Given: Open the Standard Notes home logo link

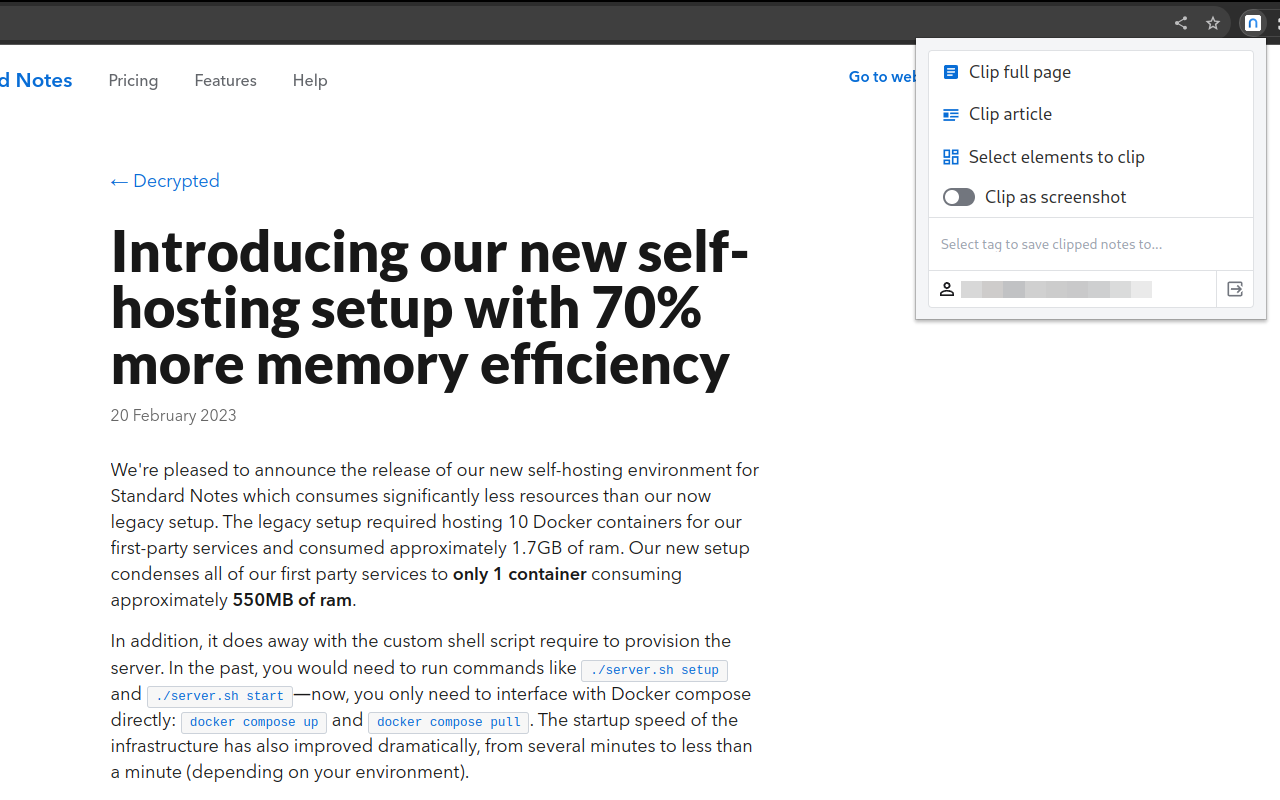Looking at the screenshot, I should (36, 80).
